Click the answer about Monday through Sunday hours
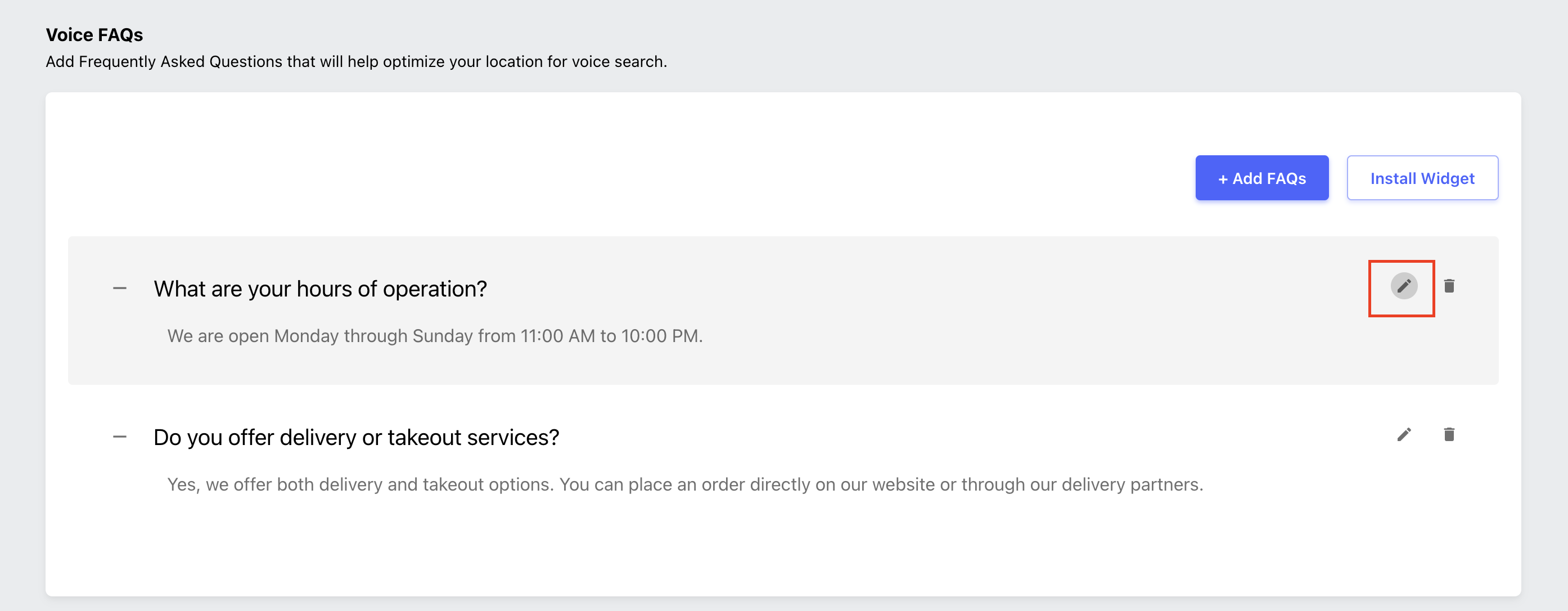The width and height of the screenshot is (1568, 611). tap(435, 336)
